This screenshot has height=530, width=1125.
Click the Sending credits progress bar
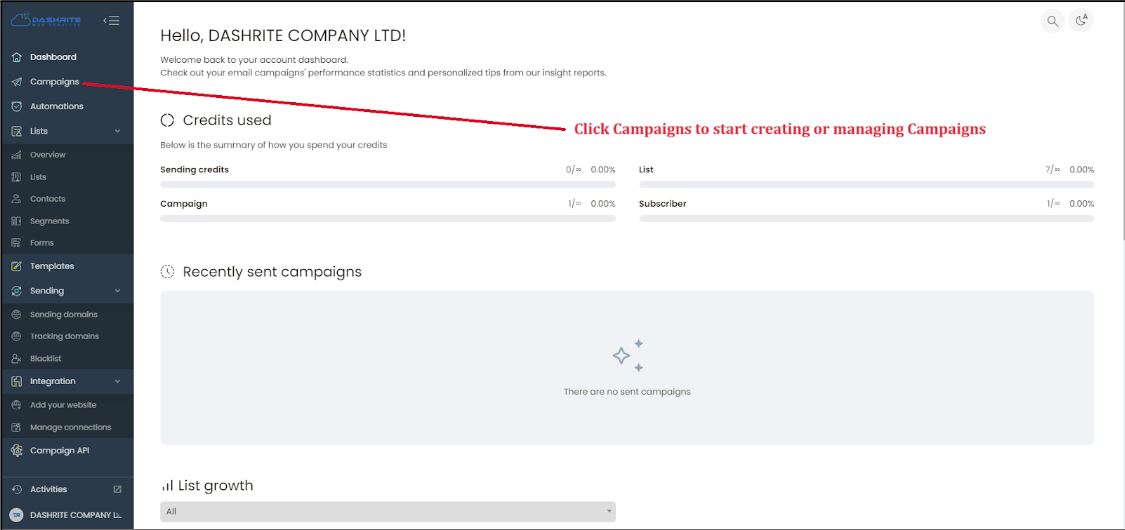[387, 184]
